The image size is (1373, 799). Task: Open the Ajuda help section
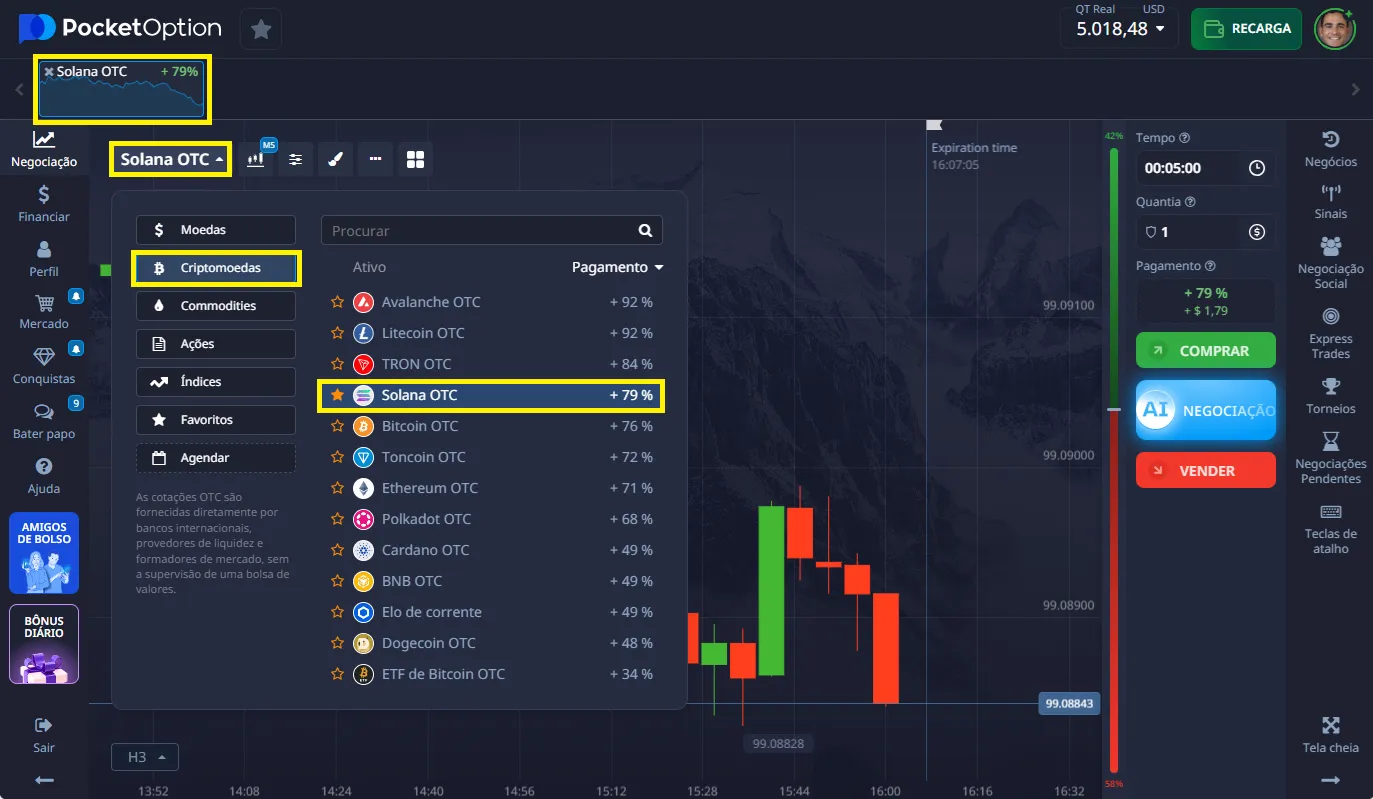coord(44,477)
